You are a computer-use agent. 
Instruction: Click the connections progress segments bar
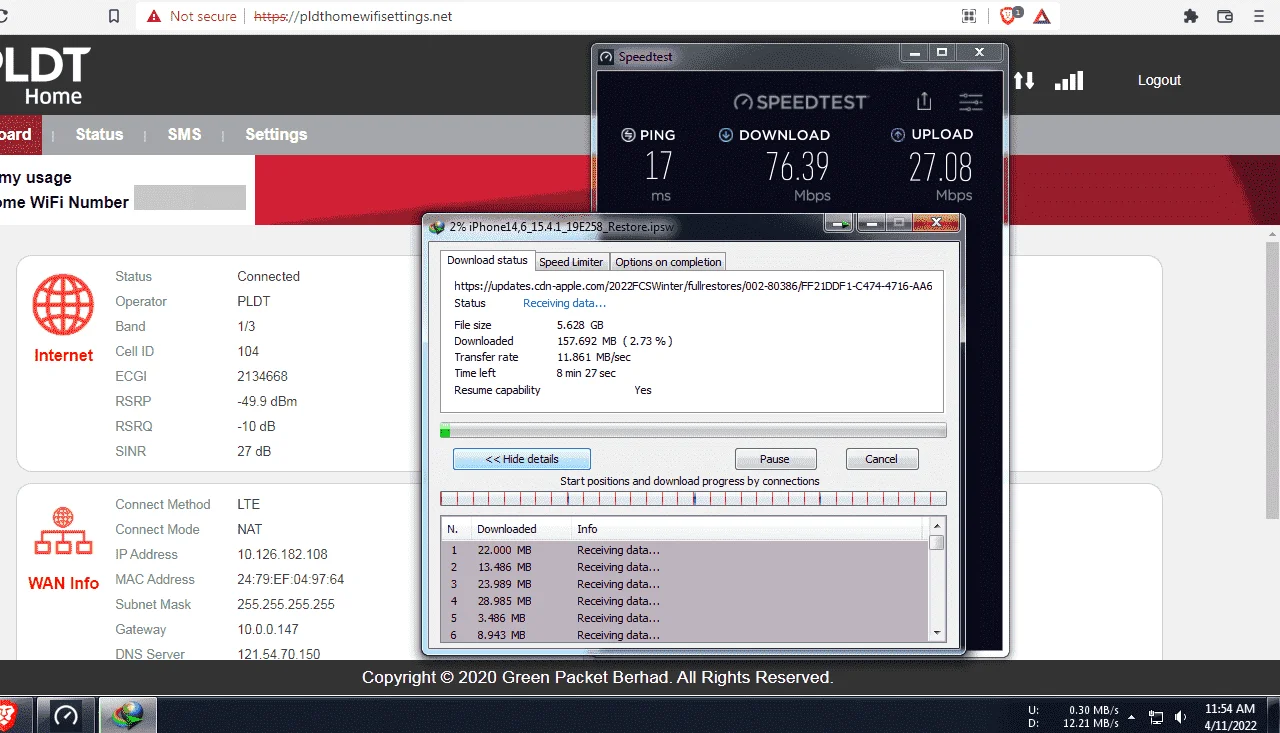(693, 498)
